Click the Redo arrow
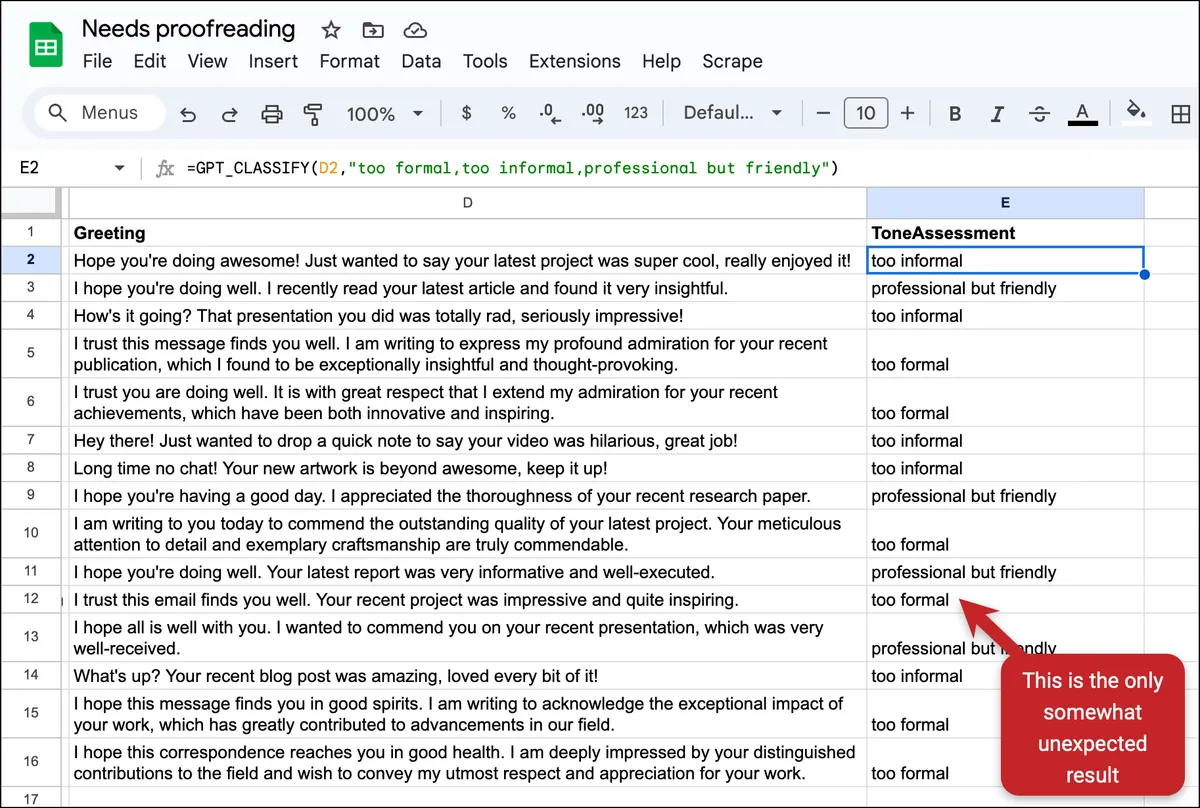Image resolution: width=1200 pixels, height=808 pixels. (229, 114)
